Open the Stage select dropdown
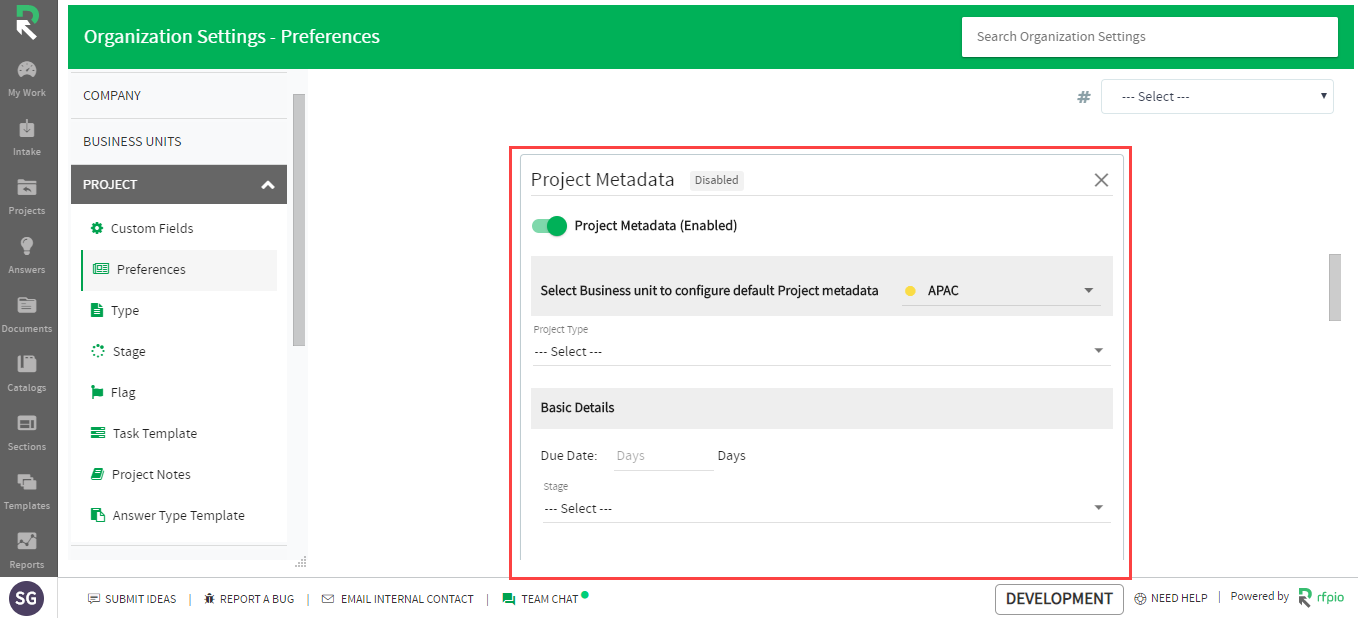Image resolution: width=1358 pixels, height=618 pixels. click(826, 508)
